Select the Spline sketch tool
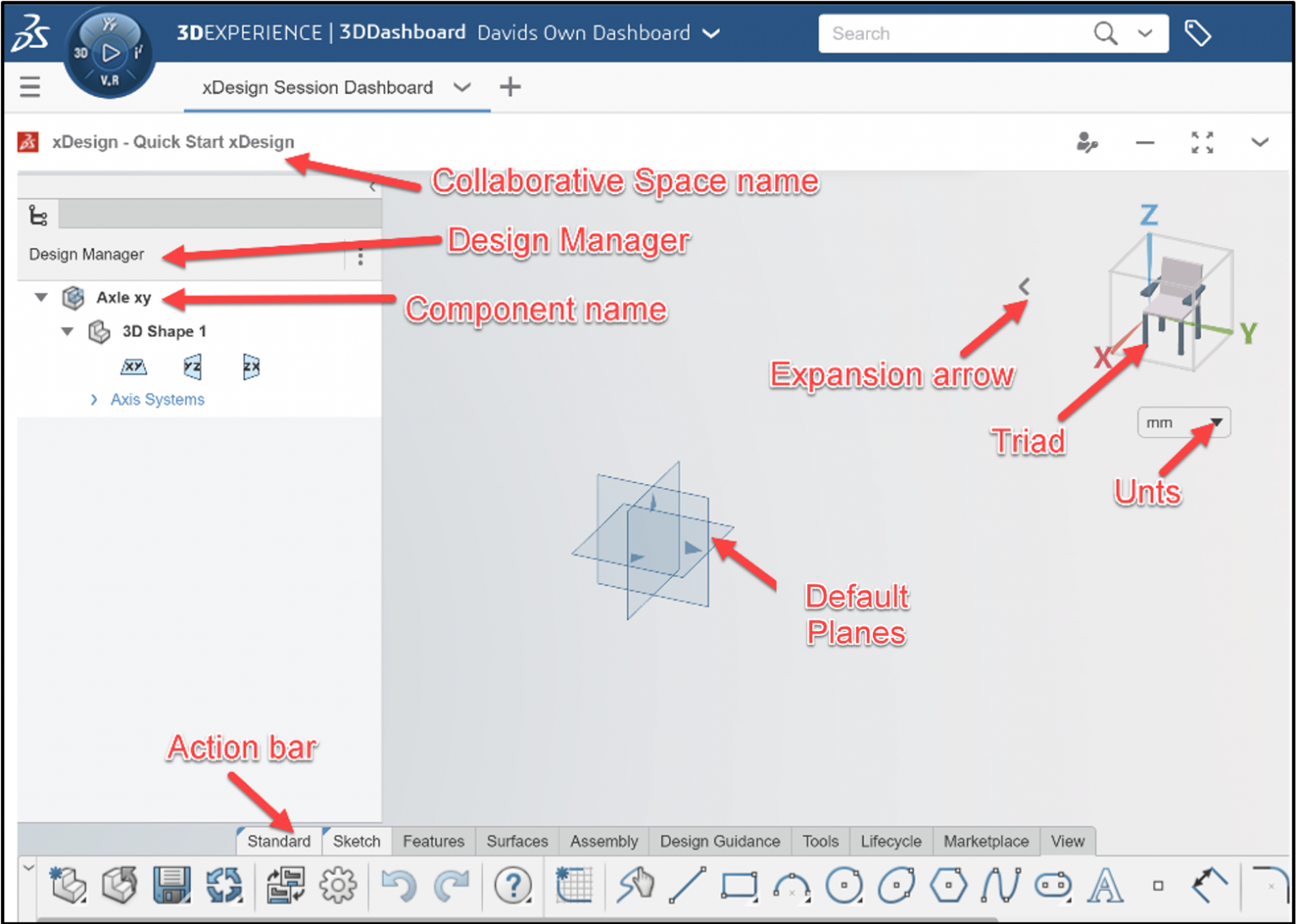This screenshot has width=1298, height=924. (1002, 885)
